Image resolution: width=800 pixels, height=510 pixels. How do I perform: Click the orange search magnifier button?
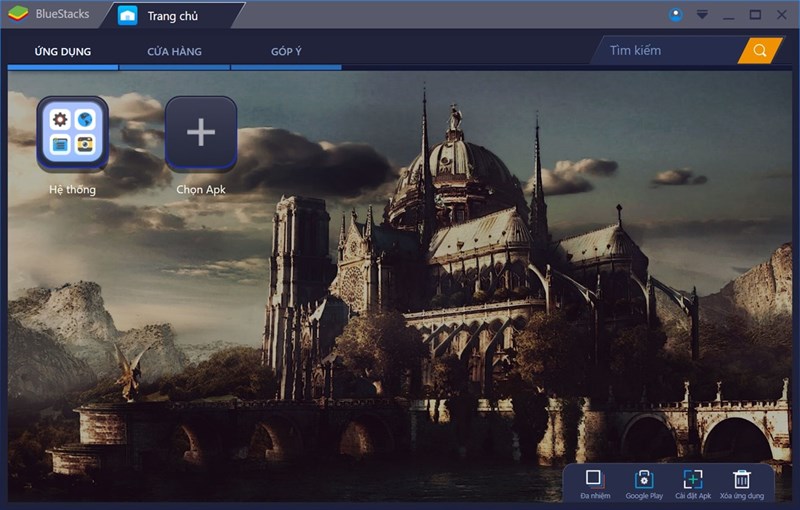[760, 51]
